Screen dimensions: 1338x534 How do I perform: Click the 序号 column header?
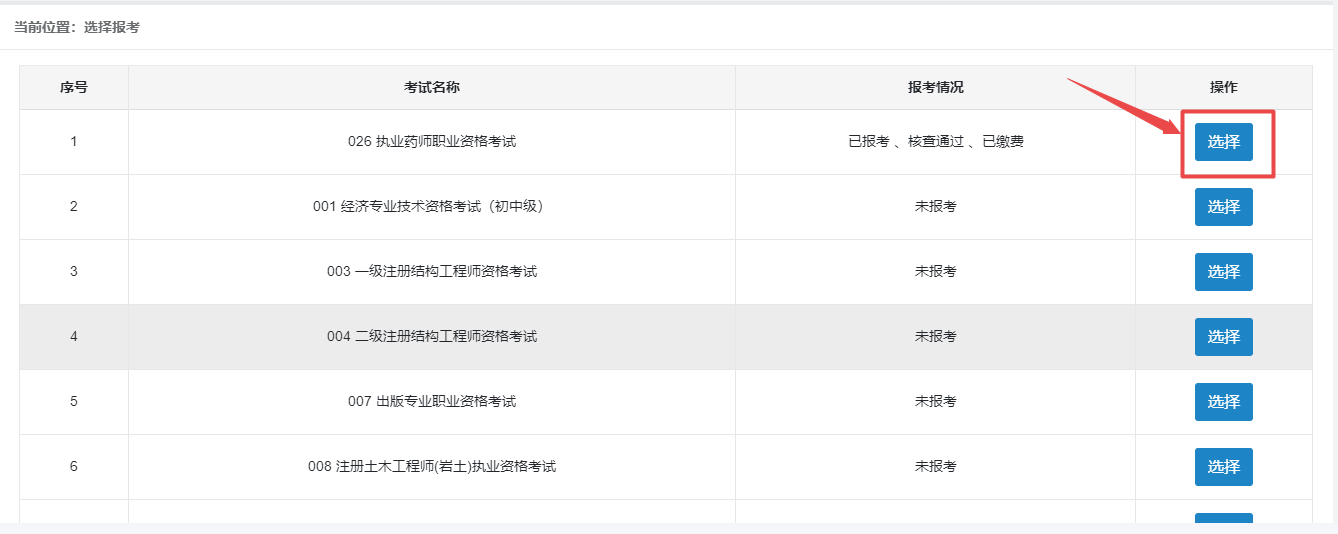73,88
